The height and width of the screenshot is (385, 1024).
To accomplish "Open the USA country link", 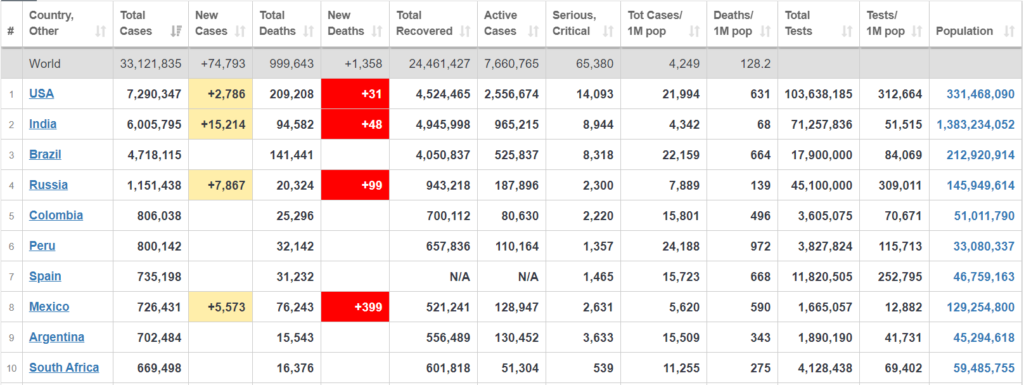I will tap(41, 94).
